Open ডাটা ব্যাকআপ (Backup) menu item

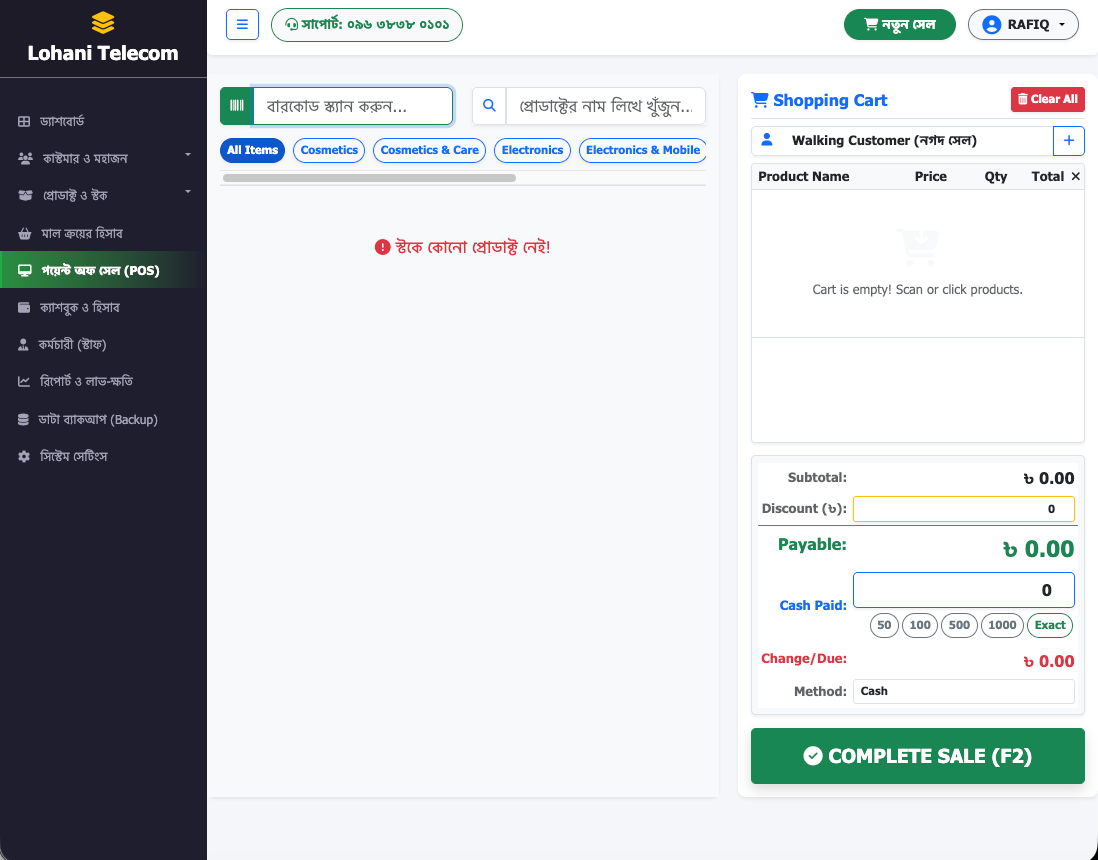(x=104, y=419)
